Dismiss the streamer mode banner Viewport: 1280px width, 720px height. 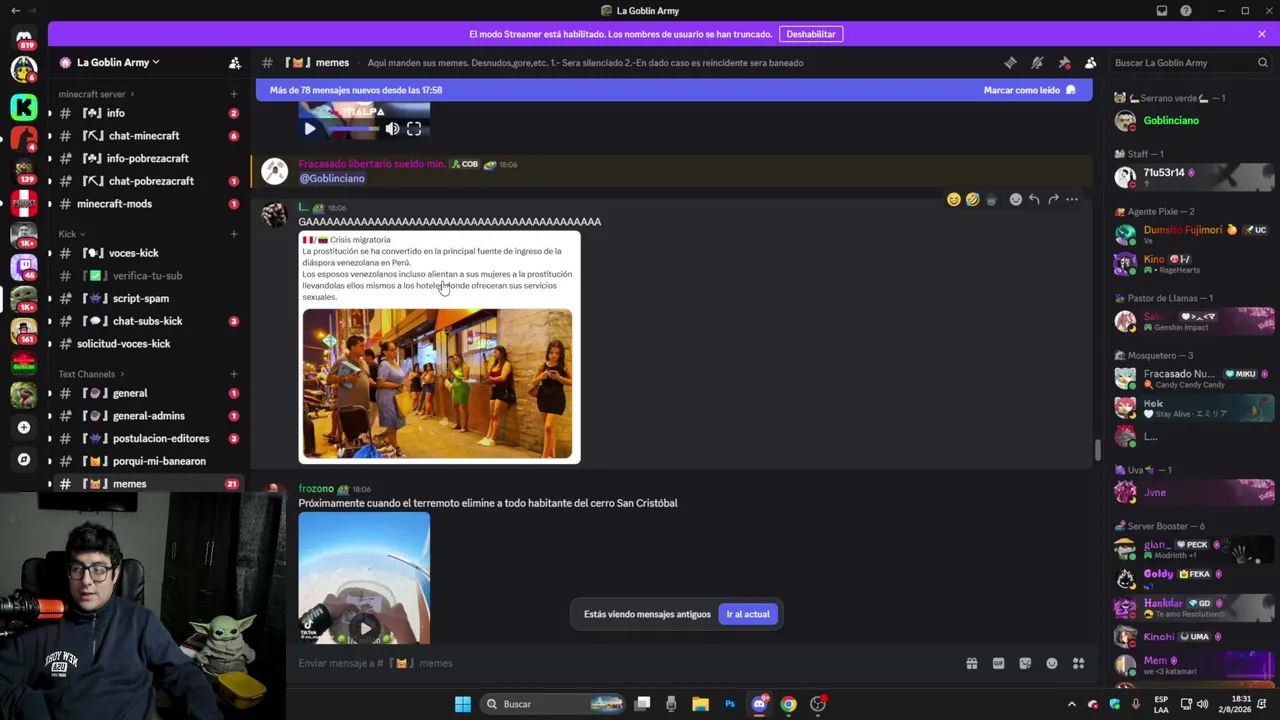coord(1262,34)
